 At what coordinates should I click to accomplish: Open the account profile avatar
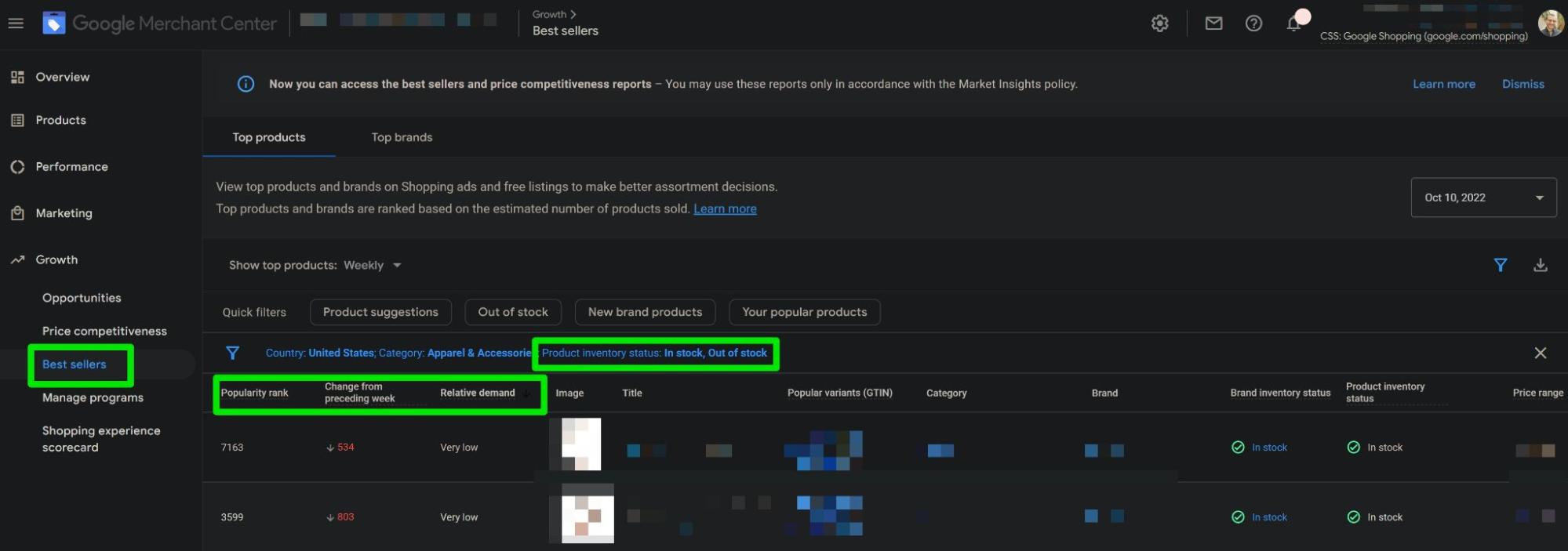pyautogui.click(x=1551, y=23)
